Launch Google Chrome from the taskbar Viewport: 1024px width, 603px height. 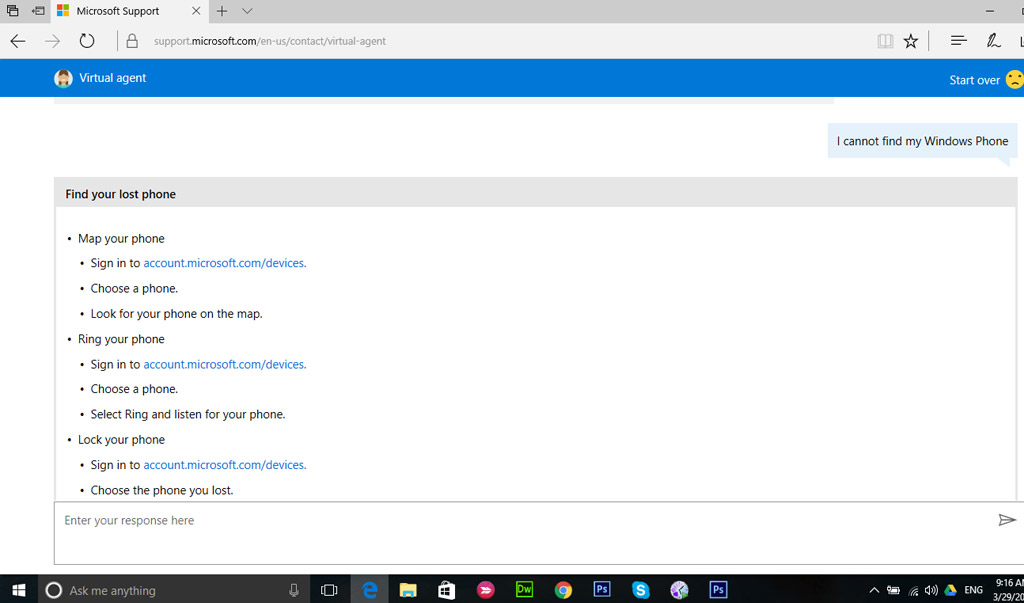click(x=563, y=590)
